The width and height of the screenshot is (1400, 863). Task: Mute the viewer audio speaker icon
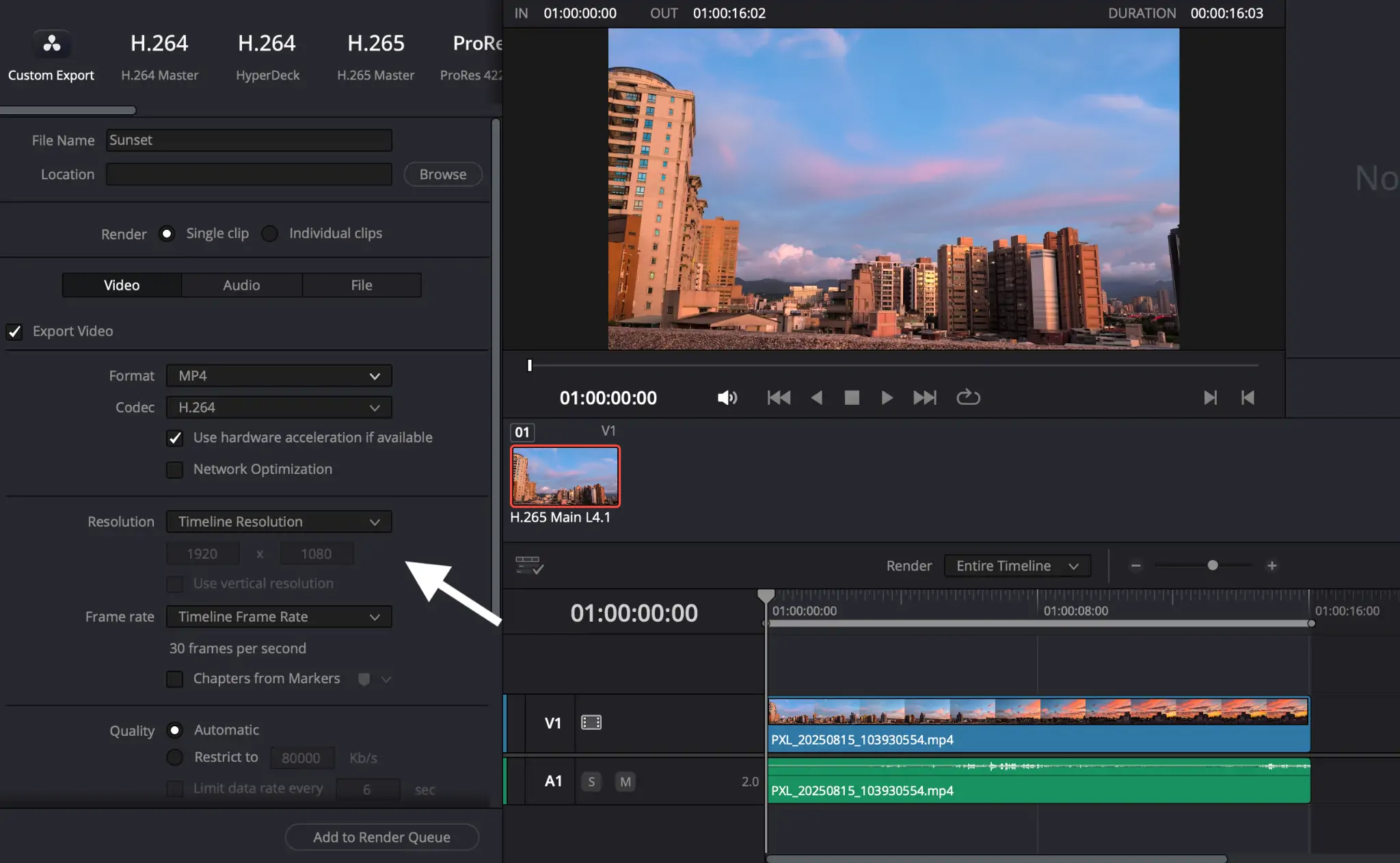[727, 398]
